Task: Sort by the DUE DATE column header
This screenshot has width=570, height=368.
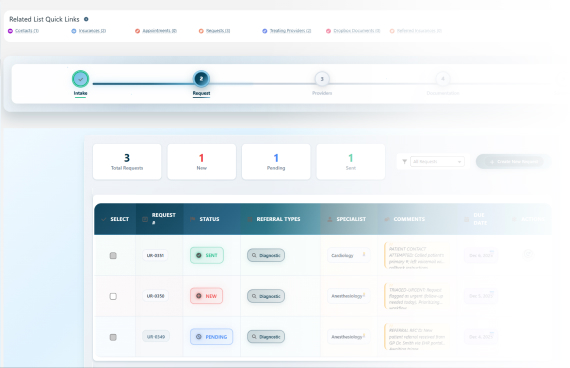Action: [x=481, y=219]
